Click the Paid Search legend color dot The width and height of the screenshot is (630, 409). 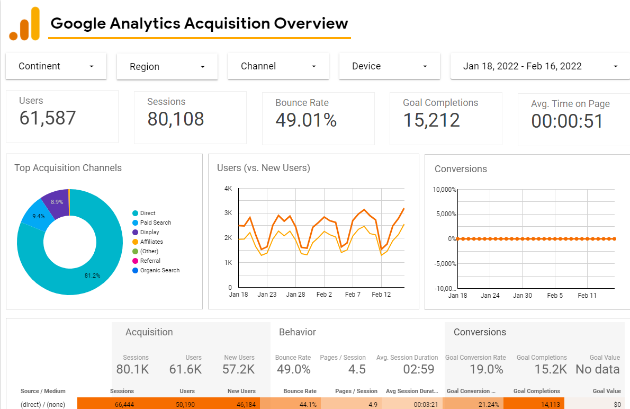(135, 223)
